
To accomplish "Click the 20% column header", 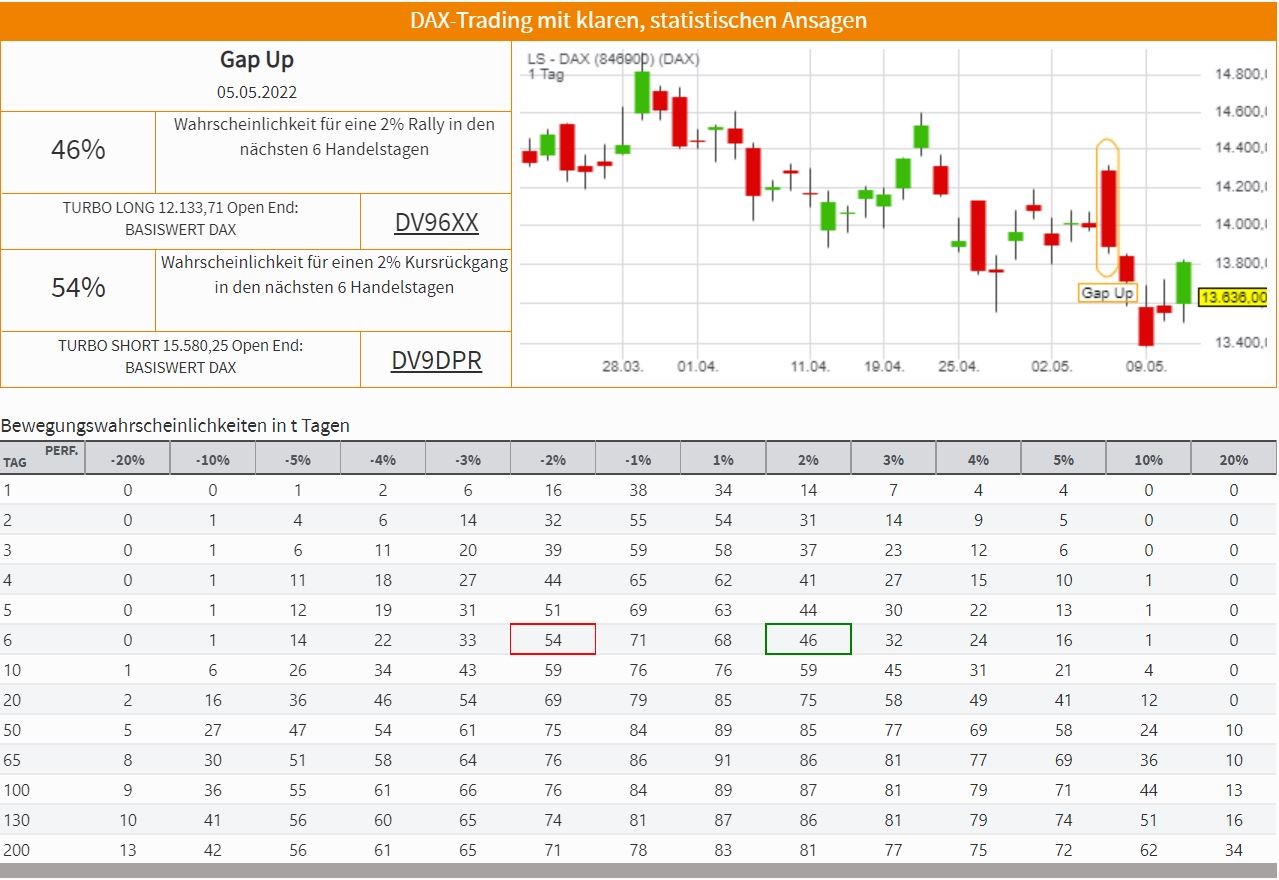I will pyautogui.click(x=1234, y=460).
